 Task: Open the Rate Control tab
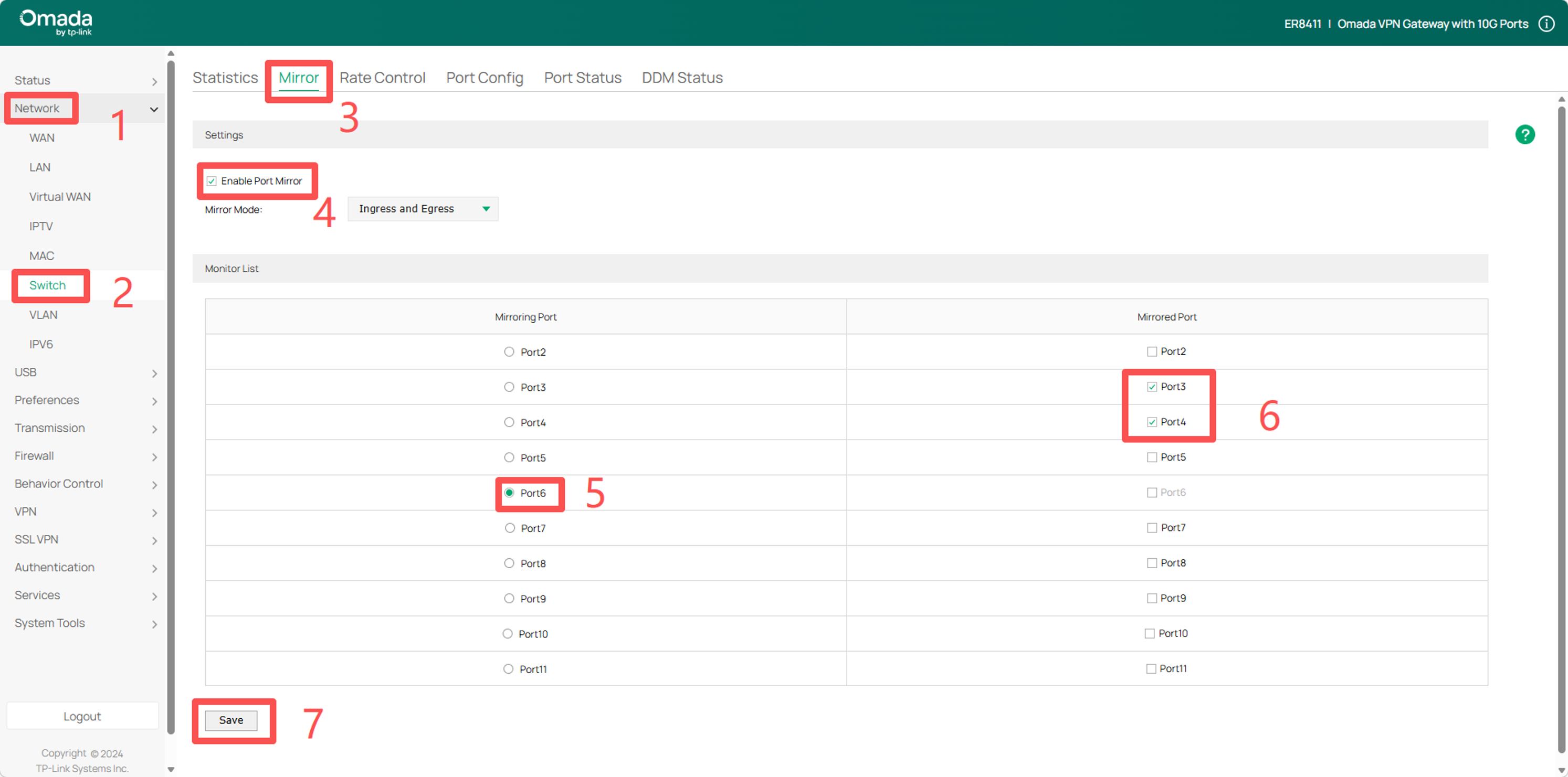[382, 78]
